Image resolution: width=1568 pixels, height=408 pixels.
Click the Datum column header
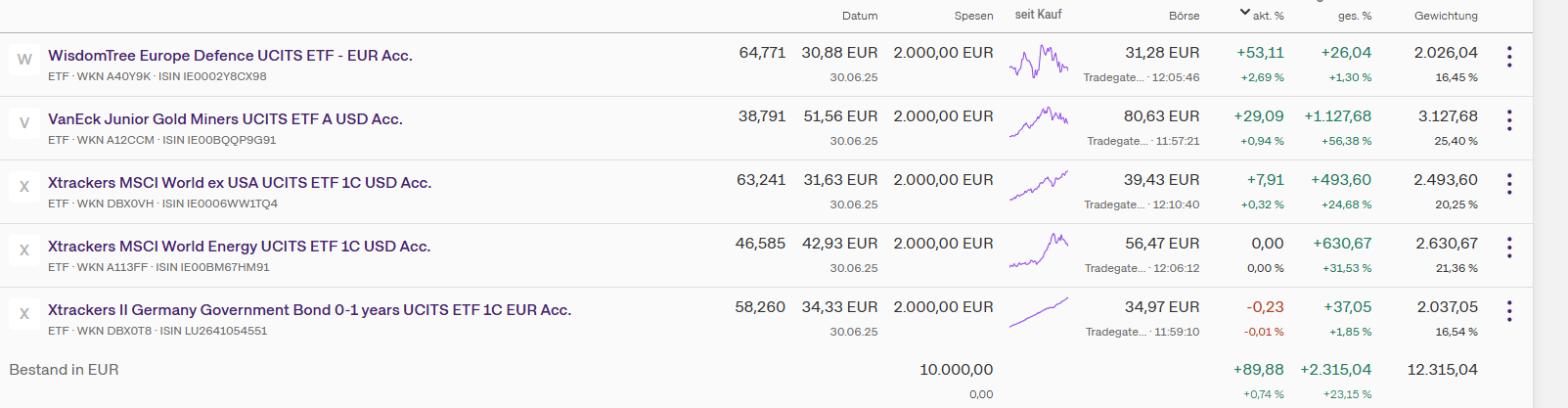860,16
